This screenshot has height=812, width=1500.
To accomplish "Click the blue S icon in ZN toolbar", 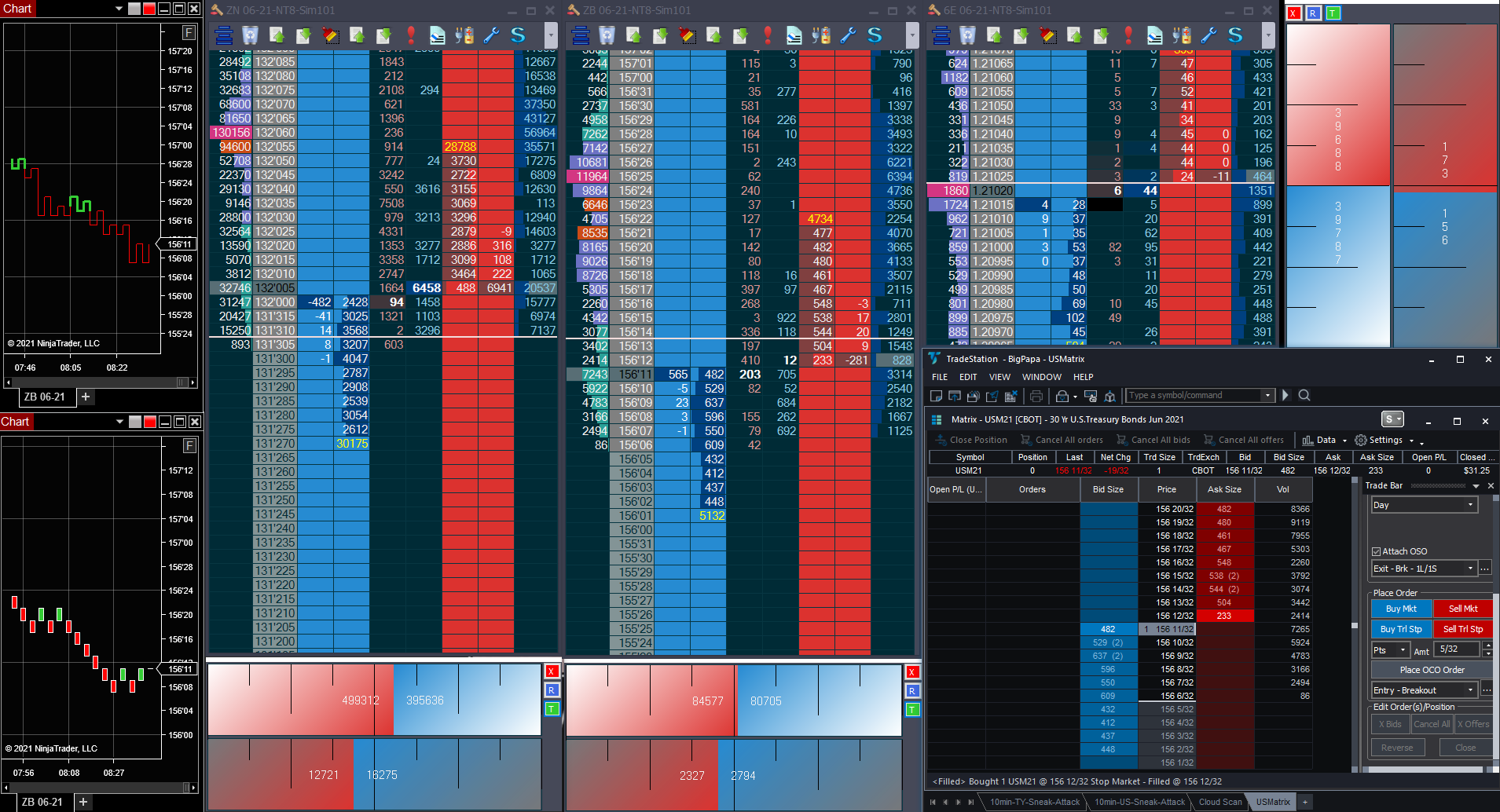I will pyautogui.click(x=518, y=35).
